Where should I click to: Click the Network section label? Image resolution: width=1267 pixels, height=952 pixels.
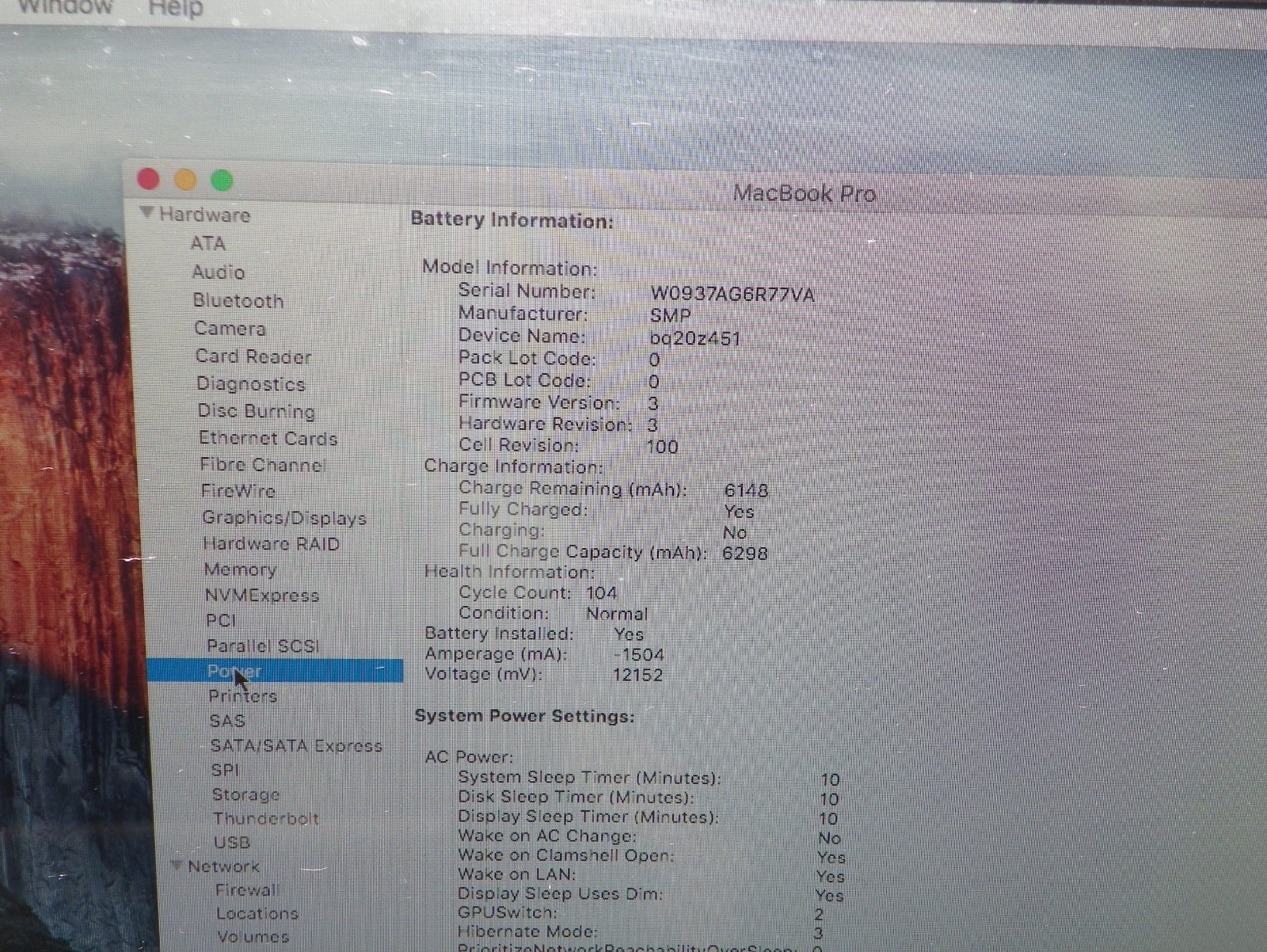pyautogui.click(x=224, y=866)
